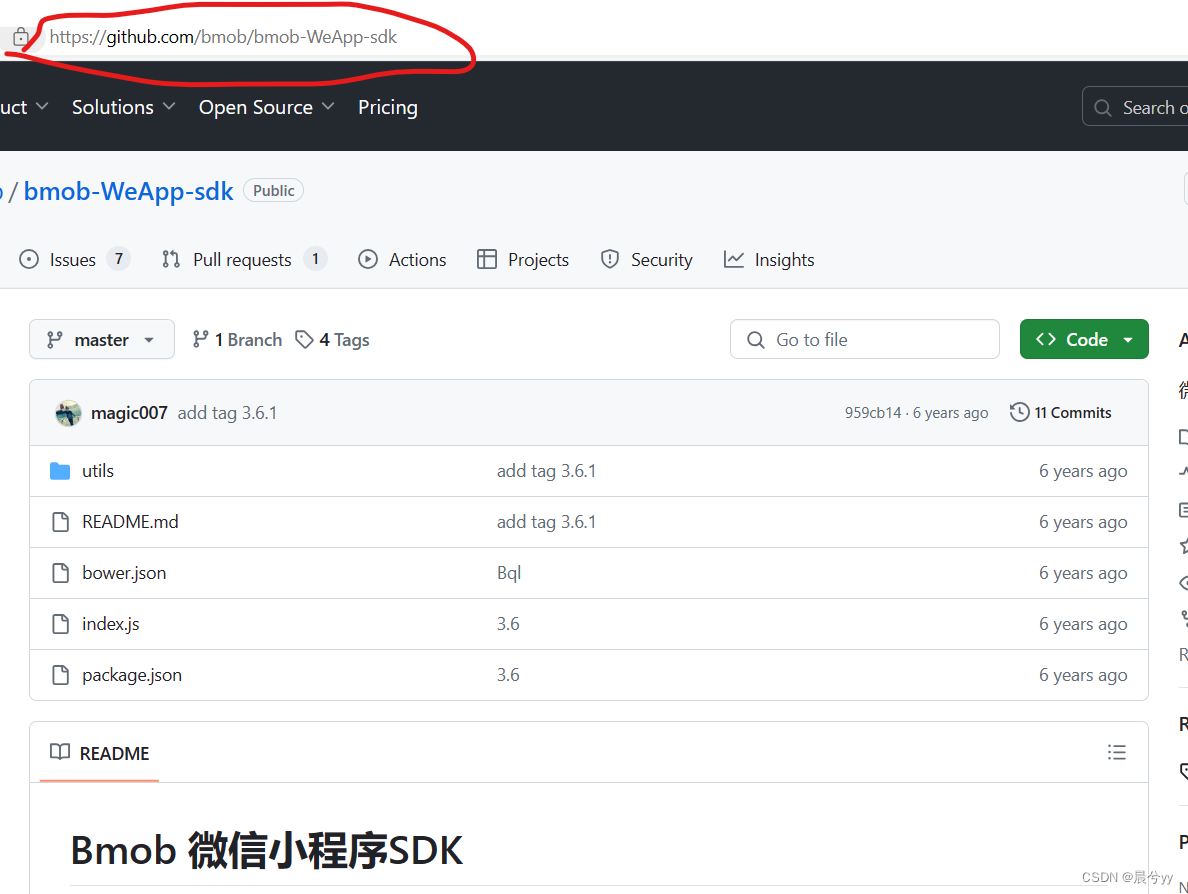Open the latest commit message add tag 3.6.1
The image size is (1188, 894).
coord(227,413)
